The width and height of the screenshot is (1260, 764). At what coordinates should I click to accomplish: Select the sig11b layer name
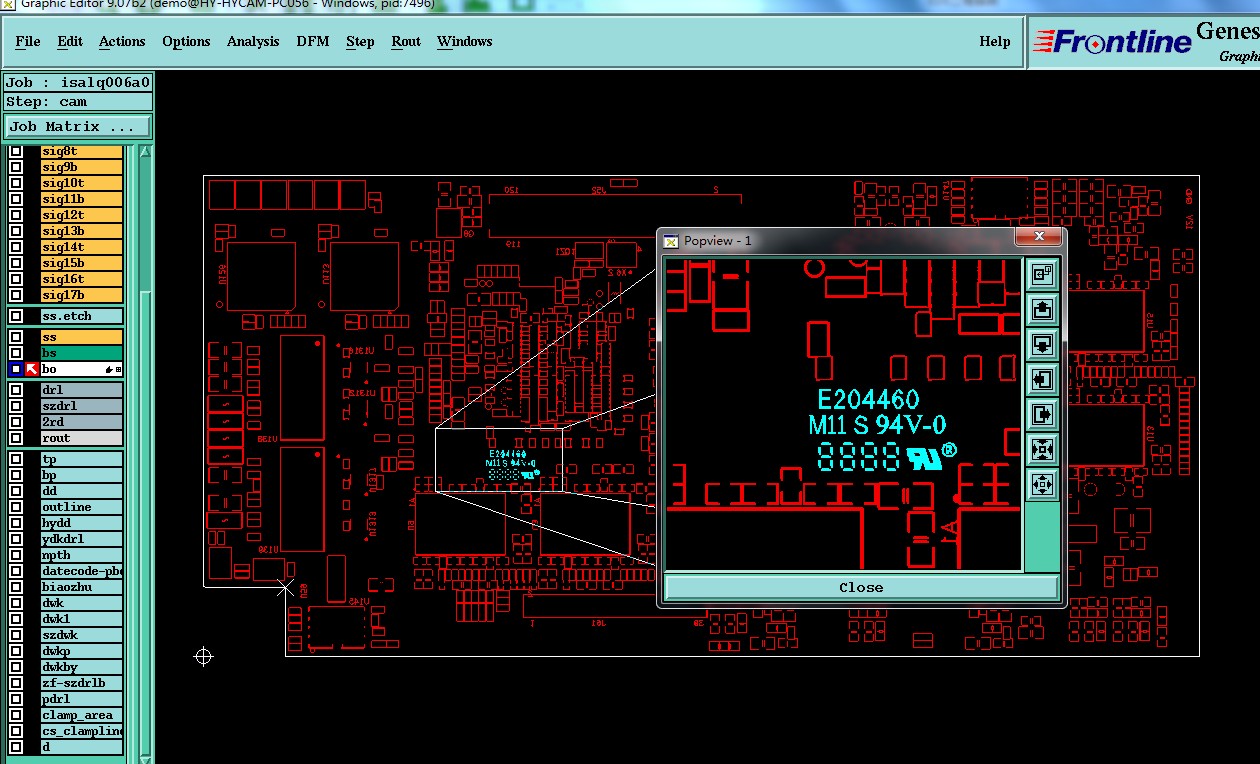click(81, 199)
